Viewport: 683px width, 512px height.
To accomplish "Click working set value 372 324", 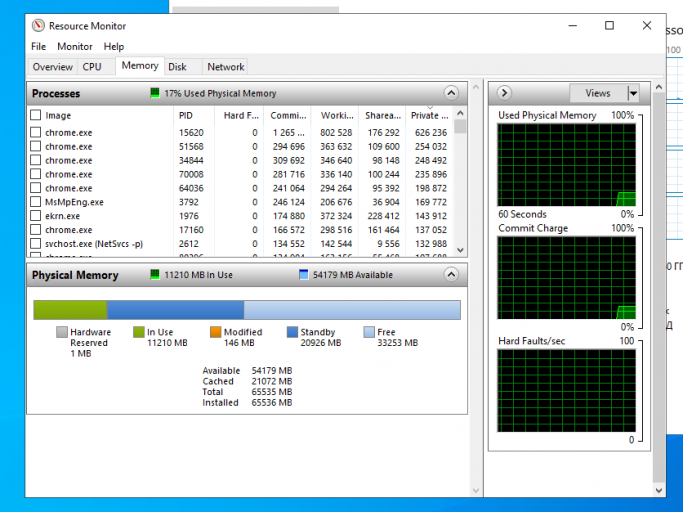I will [x=336, y=216].
